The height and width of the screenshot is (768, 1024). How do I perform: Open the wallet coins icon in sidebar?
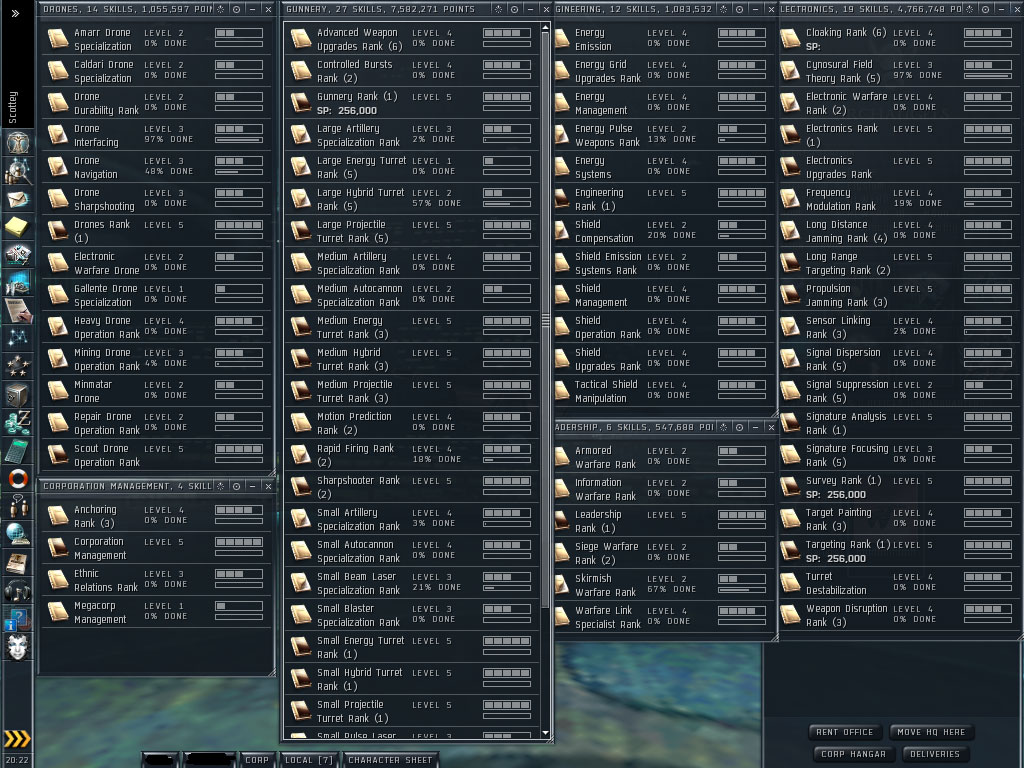(x=18, y=423)
